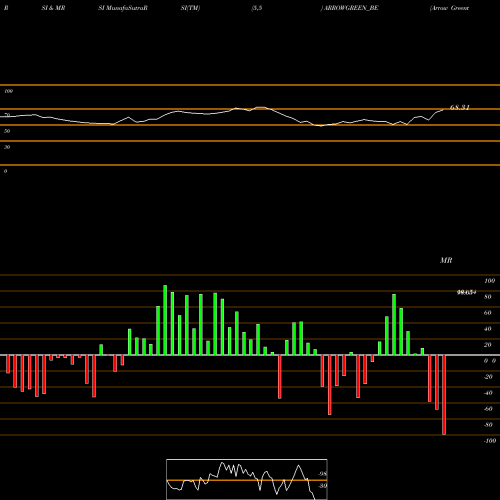Click the '-60' label on MR axis
Screen dimensions: 500x500
click(x=488, y=409)
